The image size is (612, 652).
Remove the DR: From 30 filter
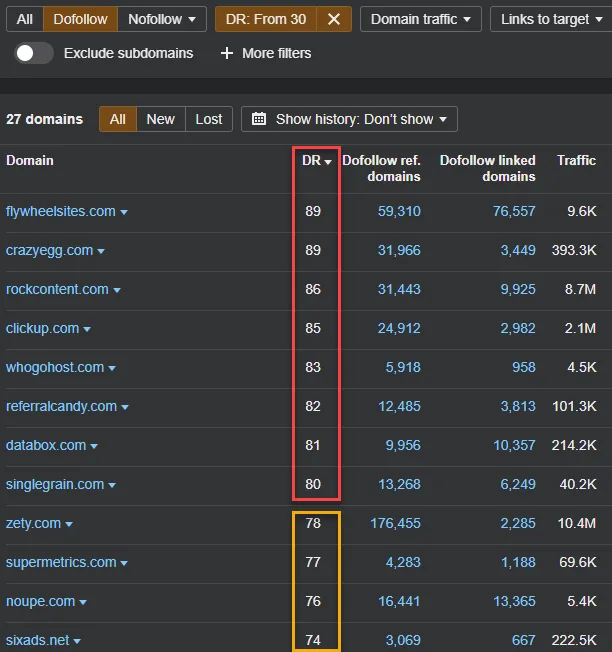(x=334, y=19)
